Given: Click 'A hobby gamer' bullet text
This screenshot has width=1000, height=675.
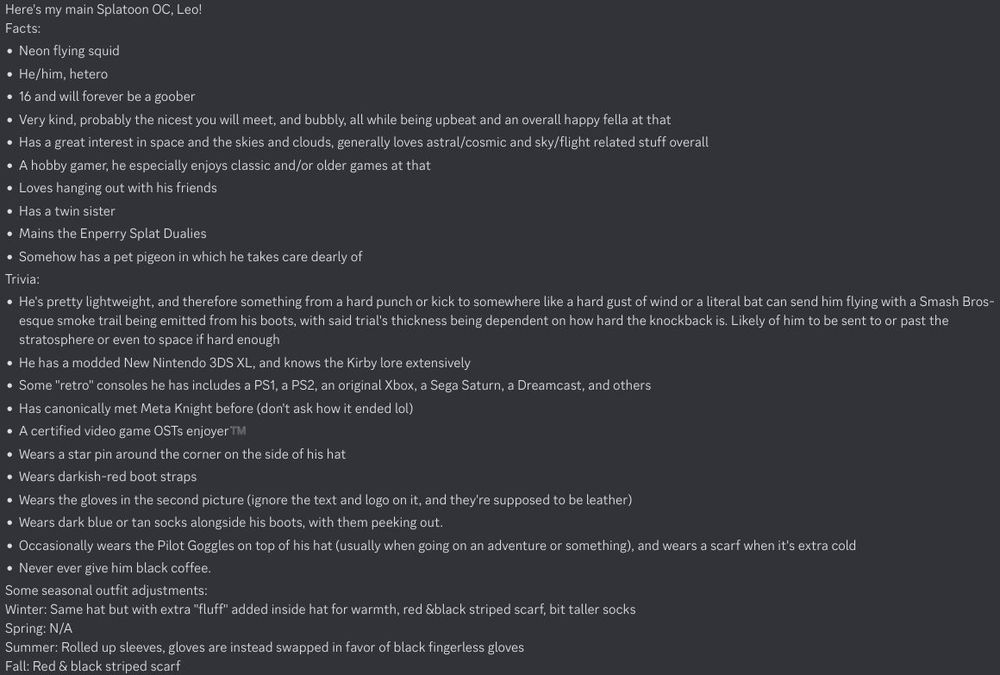Looking at the screenshot, I should 224,165.
